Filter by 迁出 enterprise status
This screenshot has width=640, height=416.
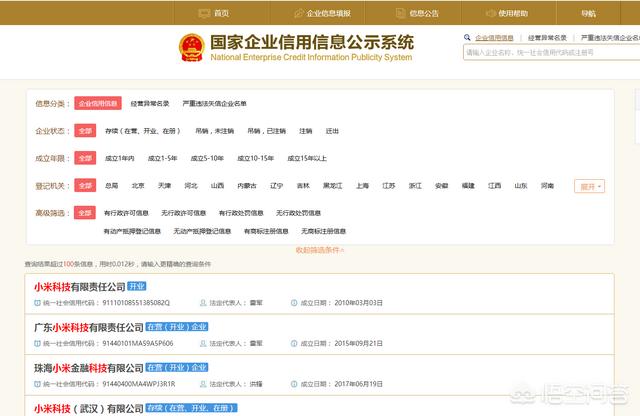pyautogui.click(x=332, y=131)
